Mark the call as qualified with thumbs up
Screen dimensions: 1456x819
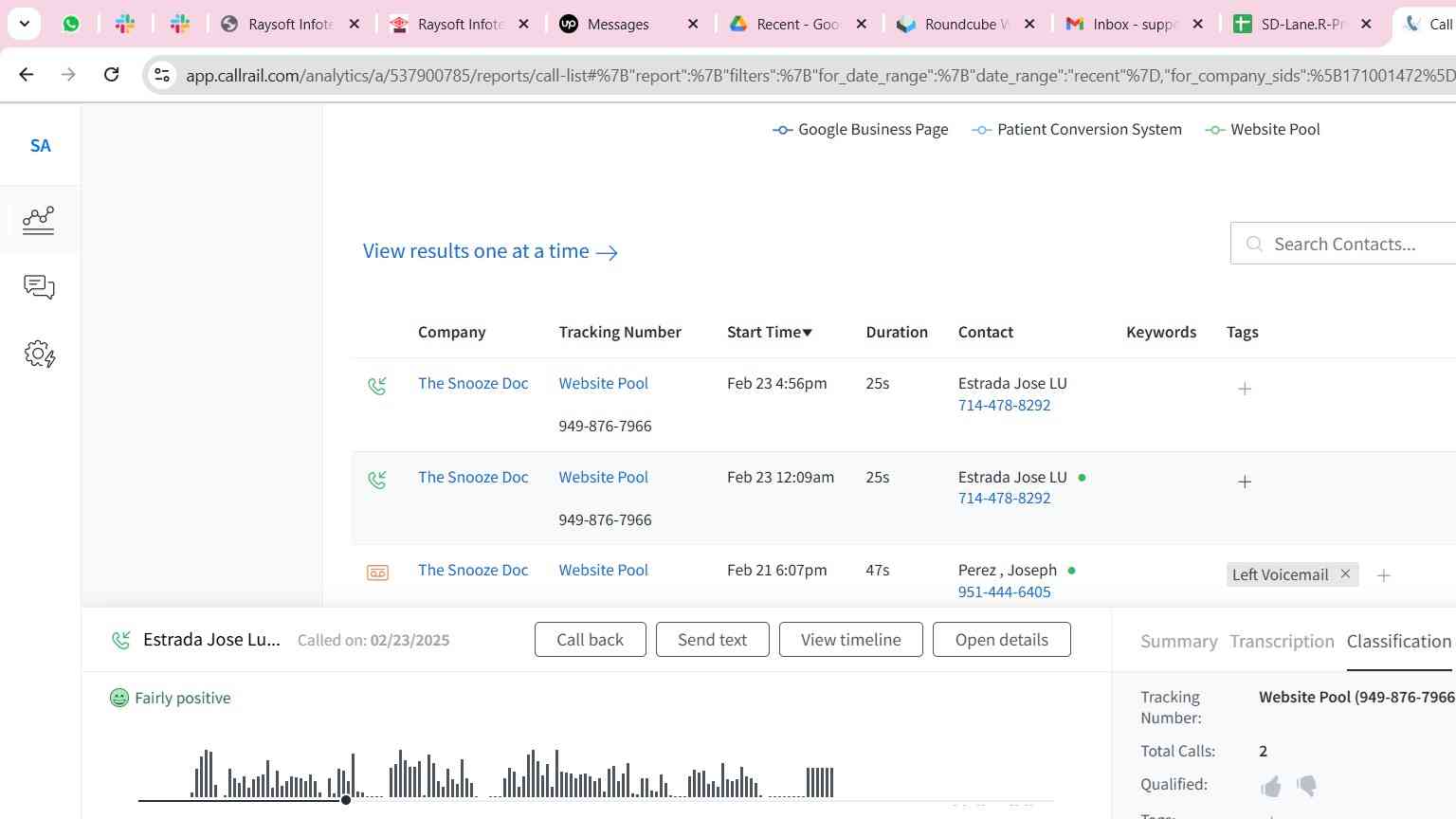[1271, 786]
